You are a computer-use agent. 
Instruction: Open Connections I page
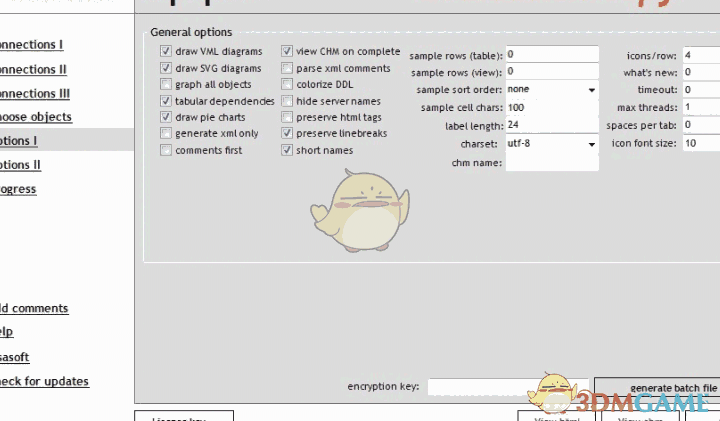[31, 45]
